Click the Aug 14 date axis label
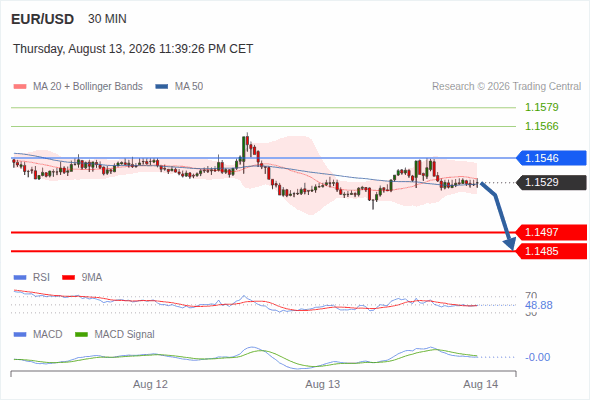Screen dimensions: 590x400 (481, 384)
